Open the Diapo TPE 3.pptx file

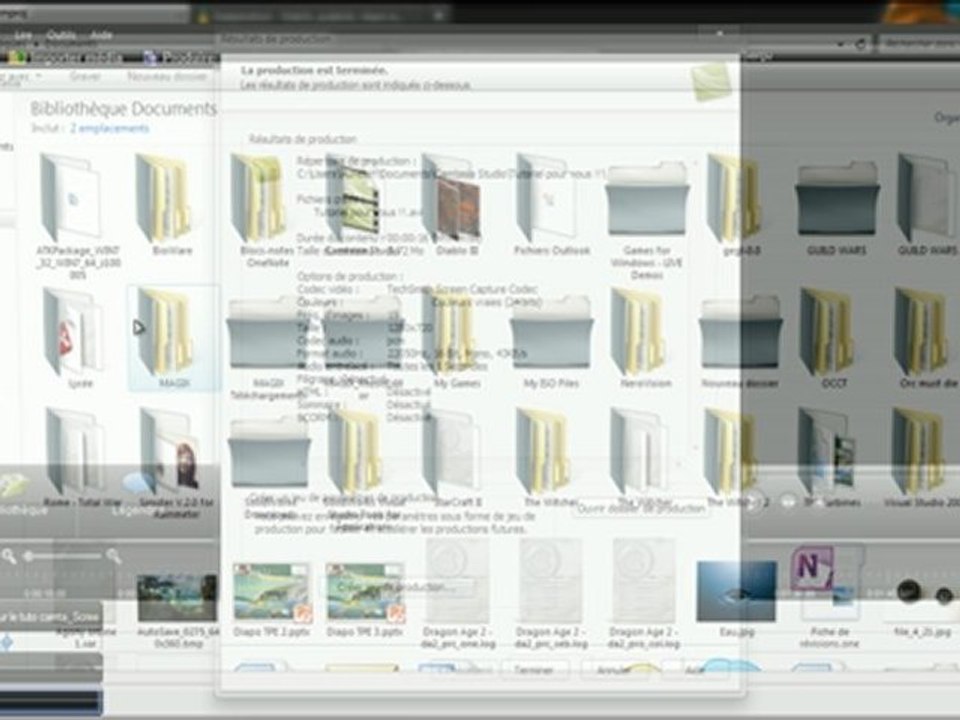pyautogui.click(x=365, y=599)
